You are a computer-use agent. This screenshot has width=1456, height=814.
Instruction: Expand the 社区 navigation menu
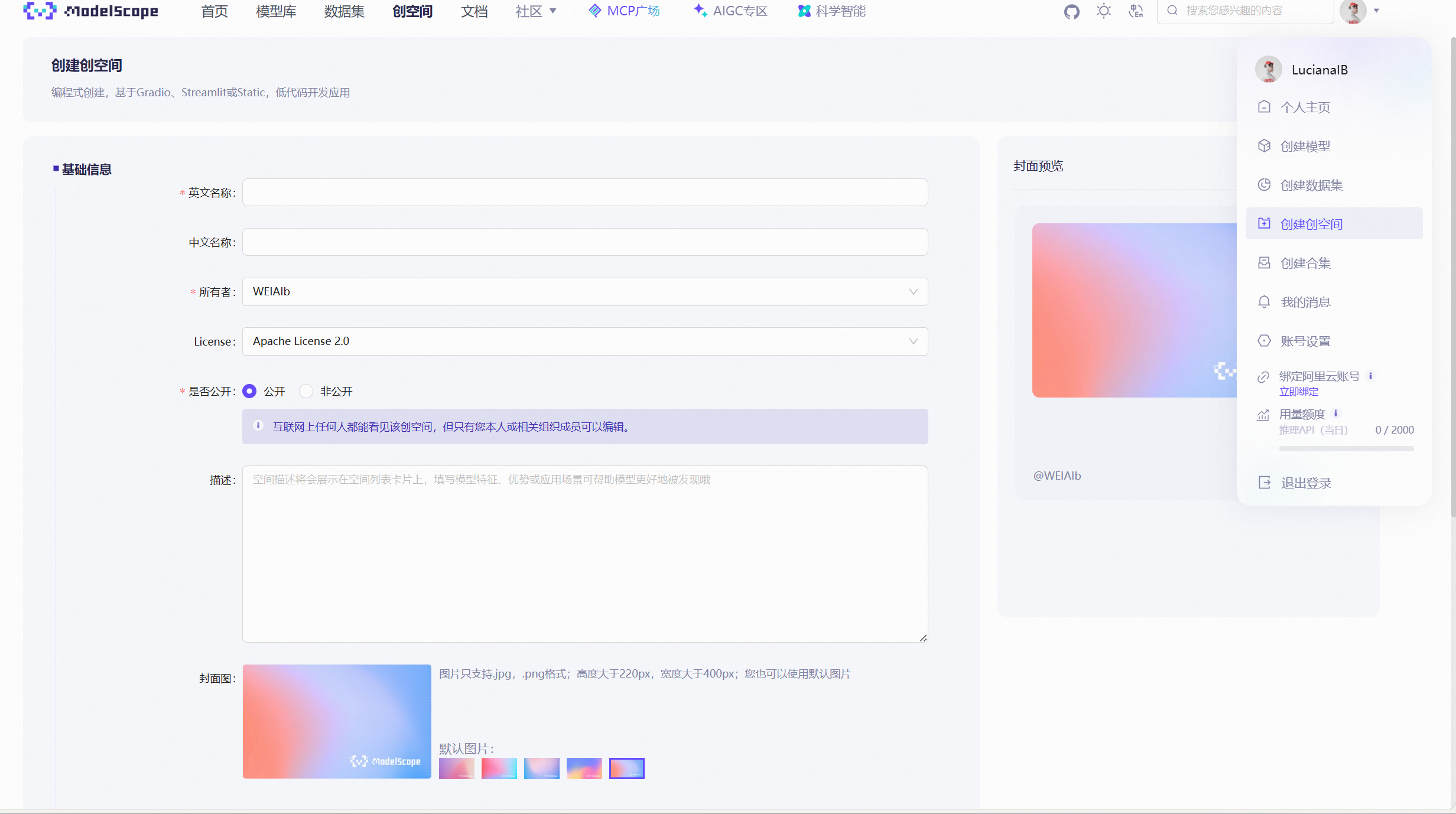(x=535, y=11)
